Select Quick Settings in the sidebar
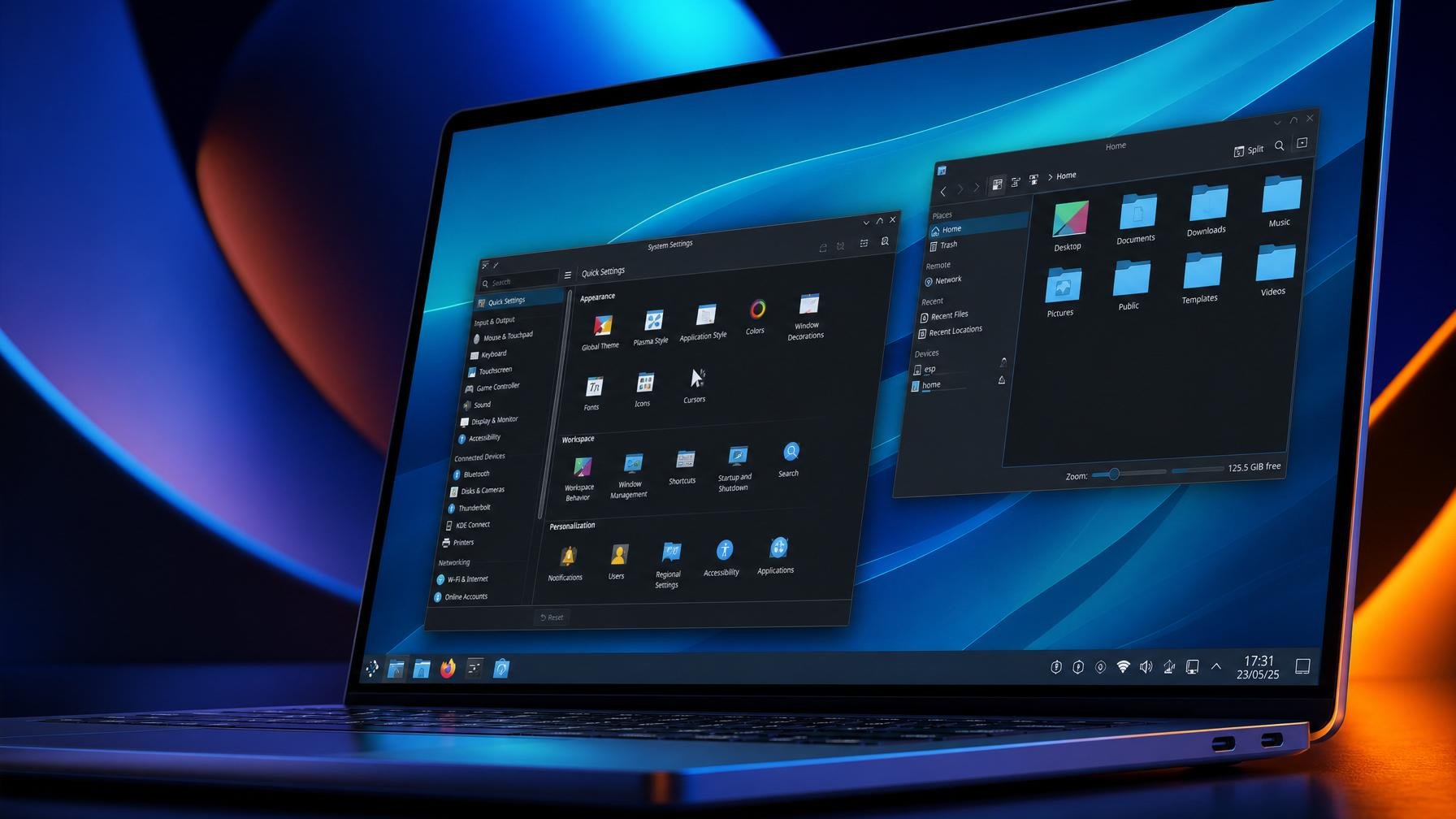This screenshot has height=819, width=1456. pos(520,301)
